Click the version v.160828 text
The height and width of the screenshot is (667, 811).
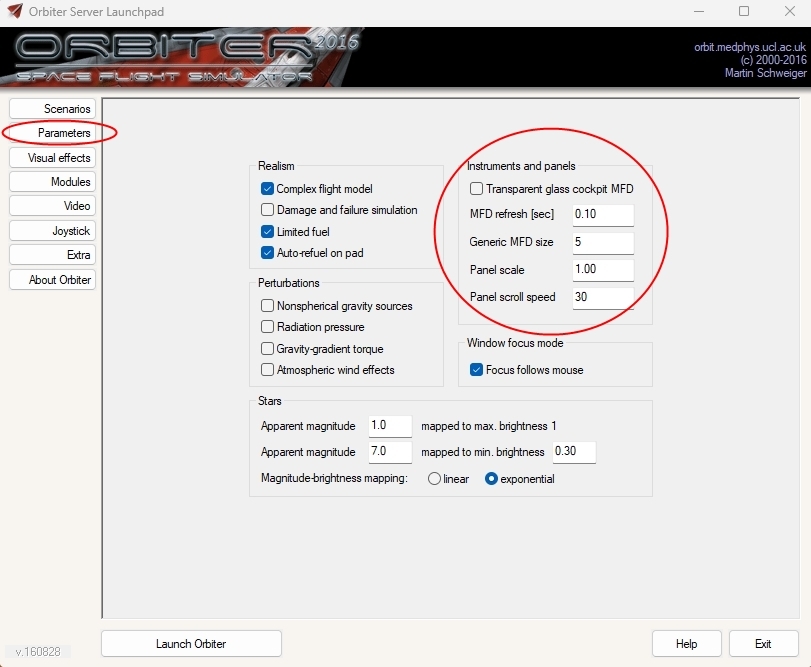pyautogui.click(x=38, y=651)
